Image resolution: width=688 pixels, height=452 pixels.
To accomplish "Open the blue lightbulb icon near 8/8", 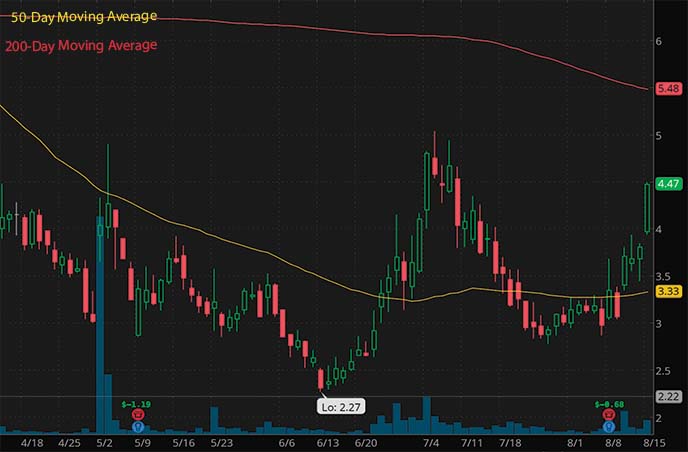I will coord(609,426).
